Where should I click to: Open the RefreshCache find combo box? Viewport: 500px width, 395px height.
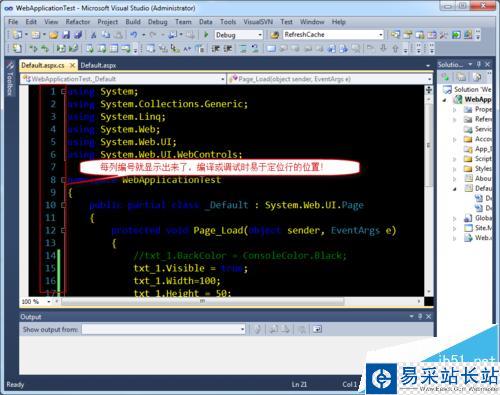[380, 35]
